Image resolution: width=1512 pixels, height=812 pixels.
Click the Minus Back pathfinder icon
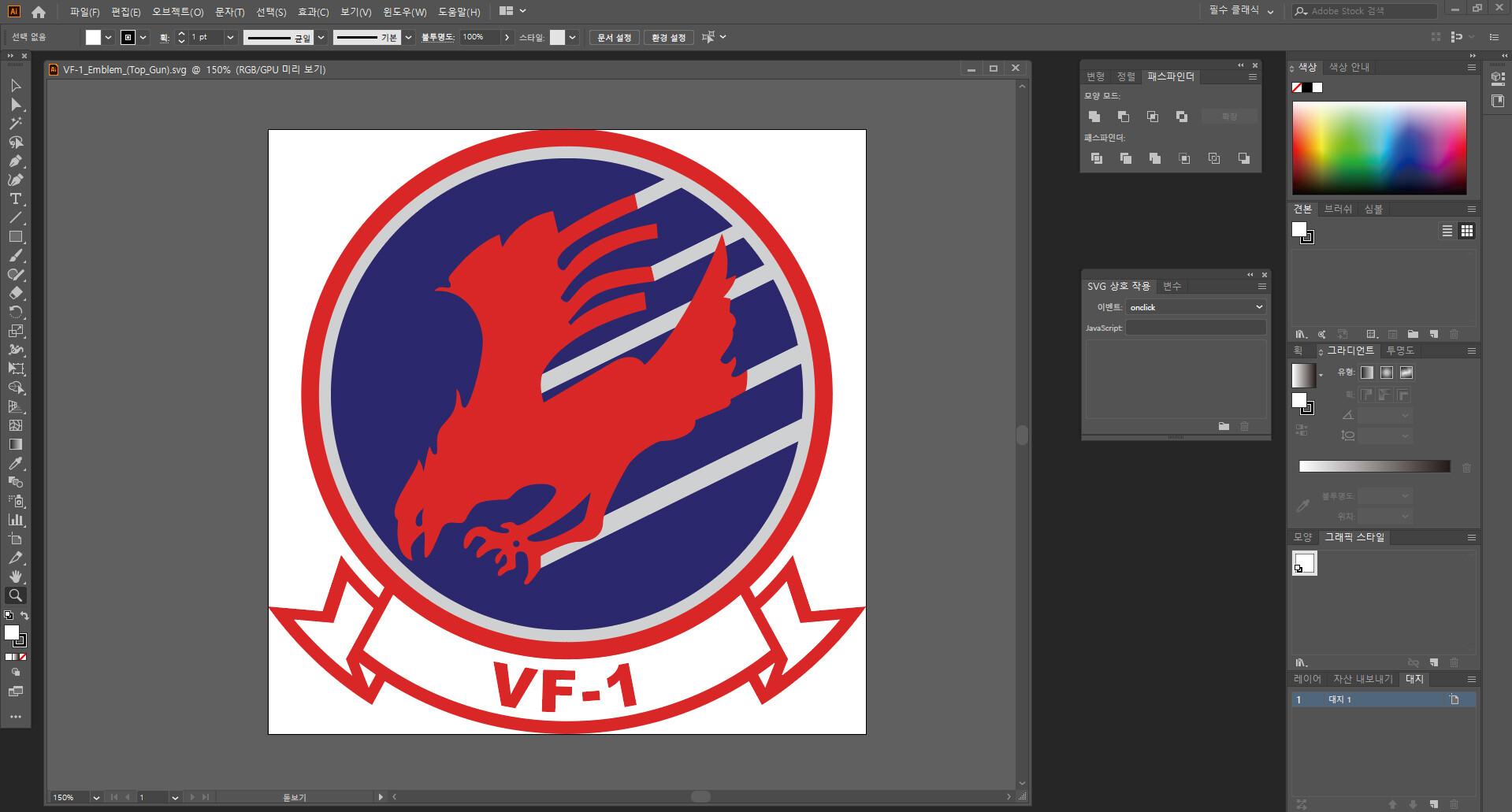[1244, 158]
